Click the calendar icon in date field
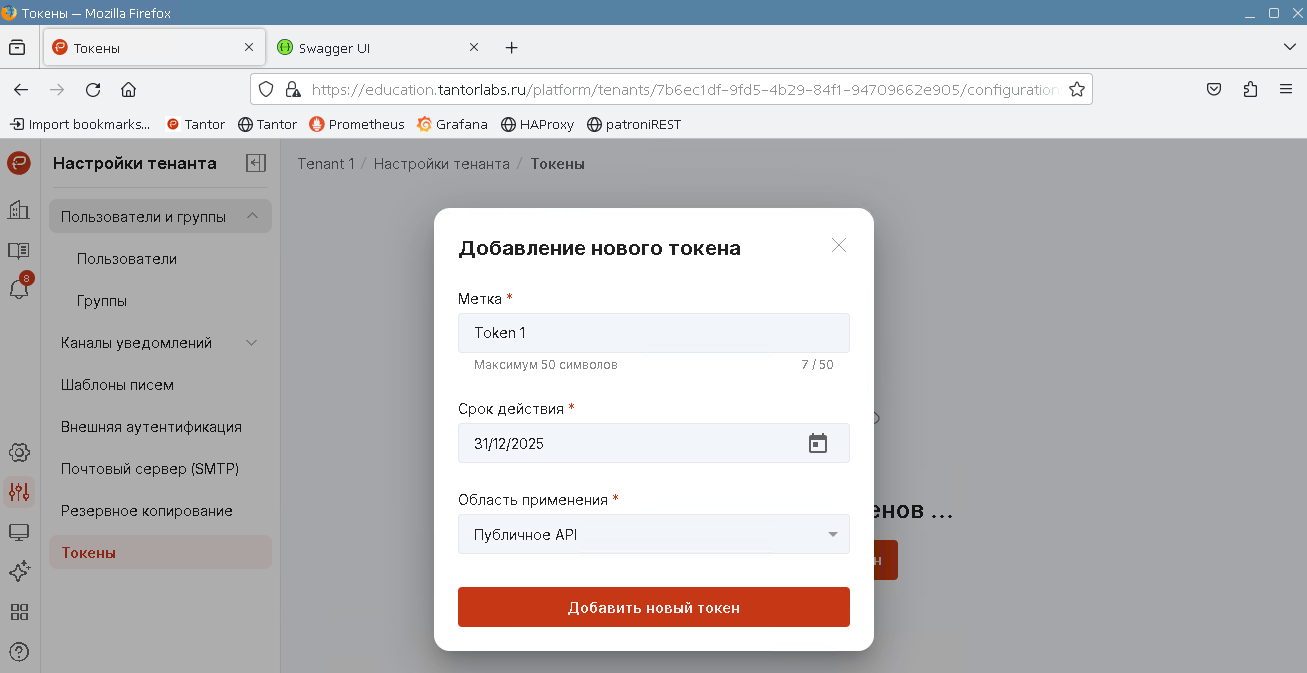Image resolution: width=1307 pixels, height=673 pixels. point(817,443)
